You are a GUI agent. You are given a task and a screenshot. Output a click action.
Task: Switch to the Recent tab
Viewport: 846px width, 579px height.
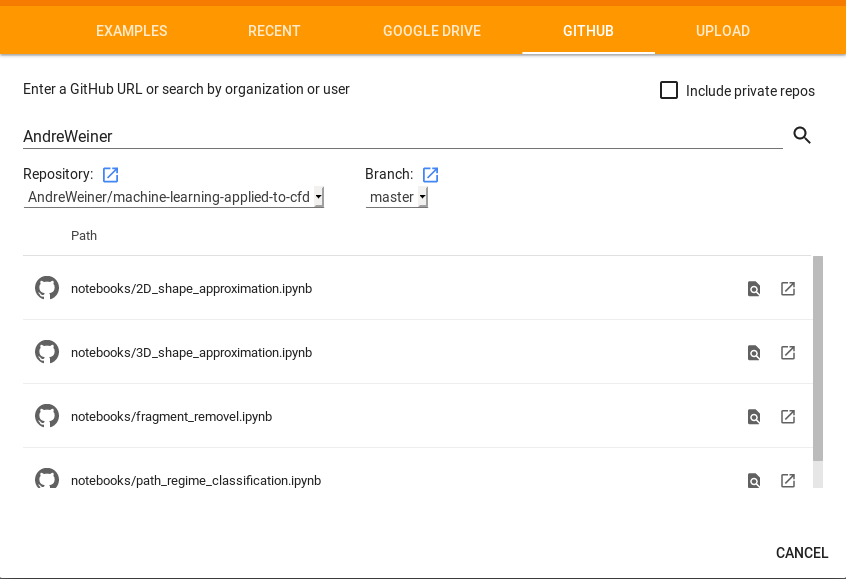(x=274, y=31)
